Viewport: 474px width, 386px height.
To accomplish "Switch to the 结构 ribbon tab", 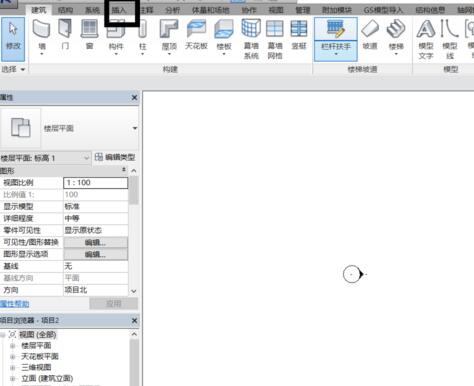I will [x=65, y=10].
